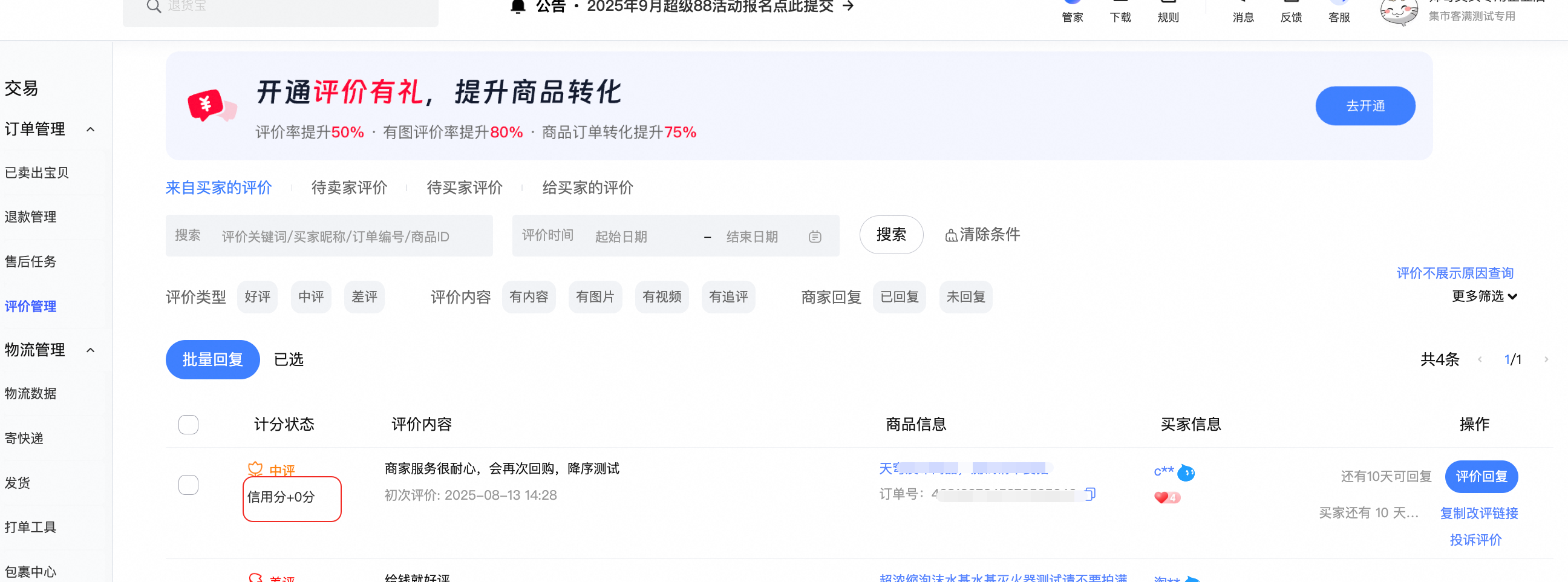
Task: Copy the order number via copy icon
Action: [1090, 494]
